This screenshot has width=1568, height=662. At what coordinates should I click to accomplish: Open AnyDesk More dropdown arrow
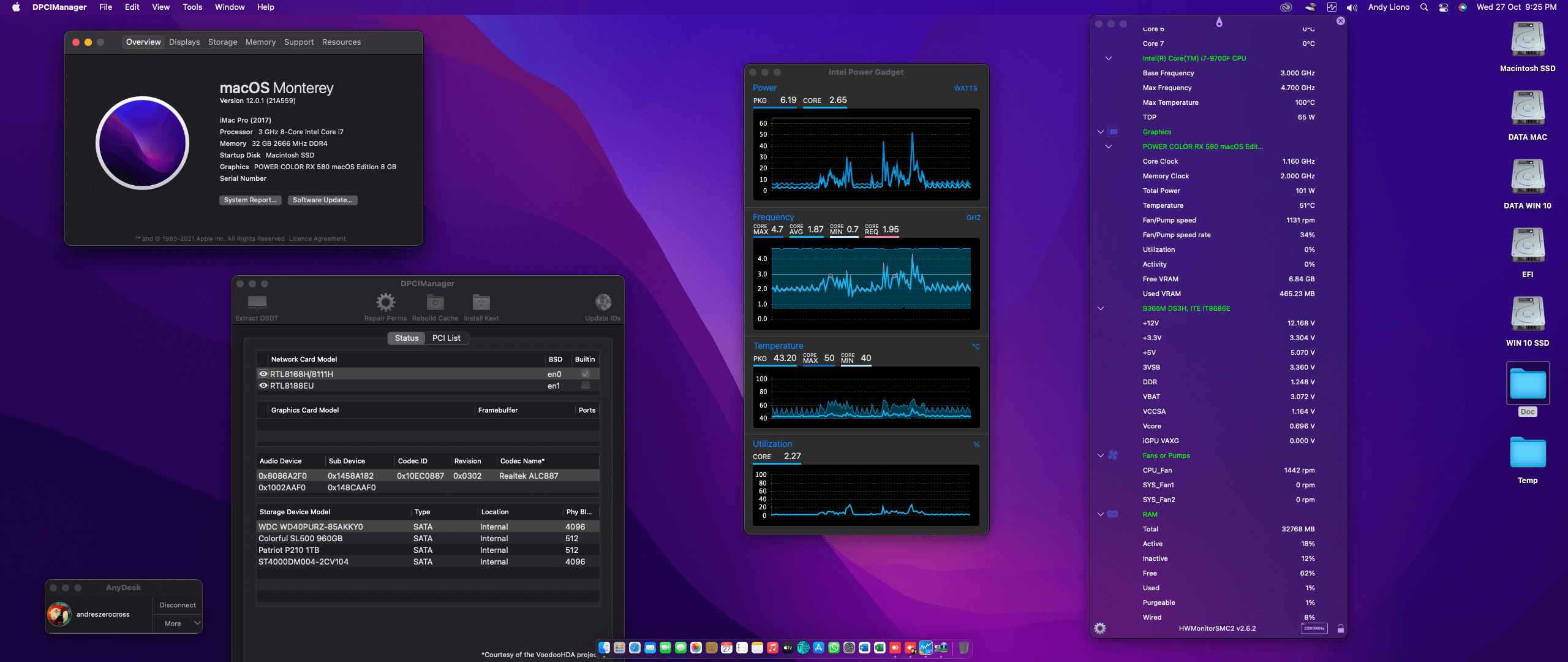point(197,623)
